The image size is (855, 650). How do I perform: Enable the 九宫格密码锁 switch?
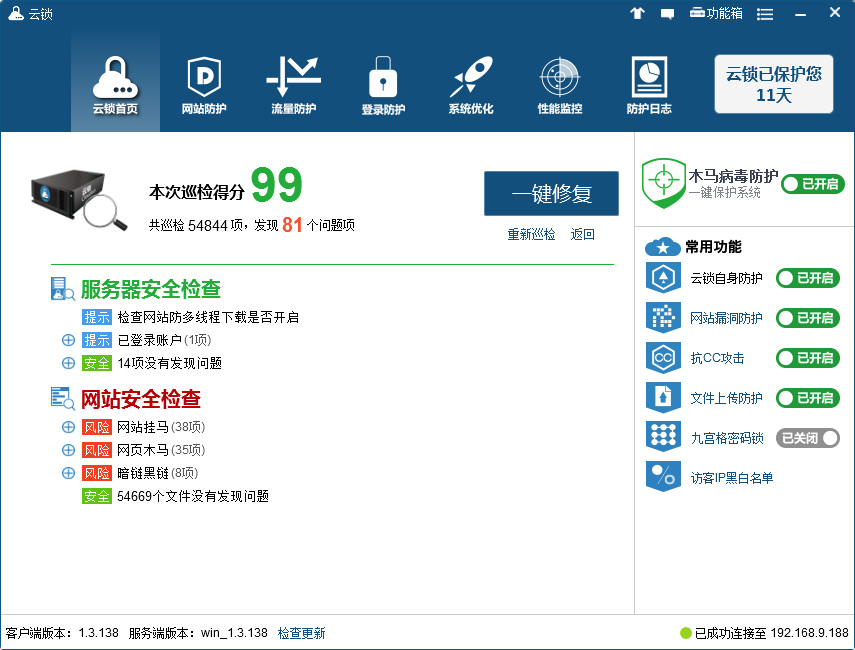click(807, 437)
